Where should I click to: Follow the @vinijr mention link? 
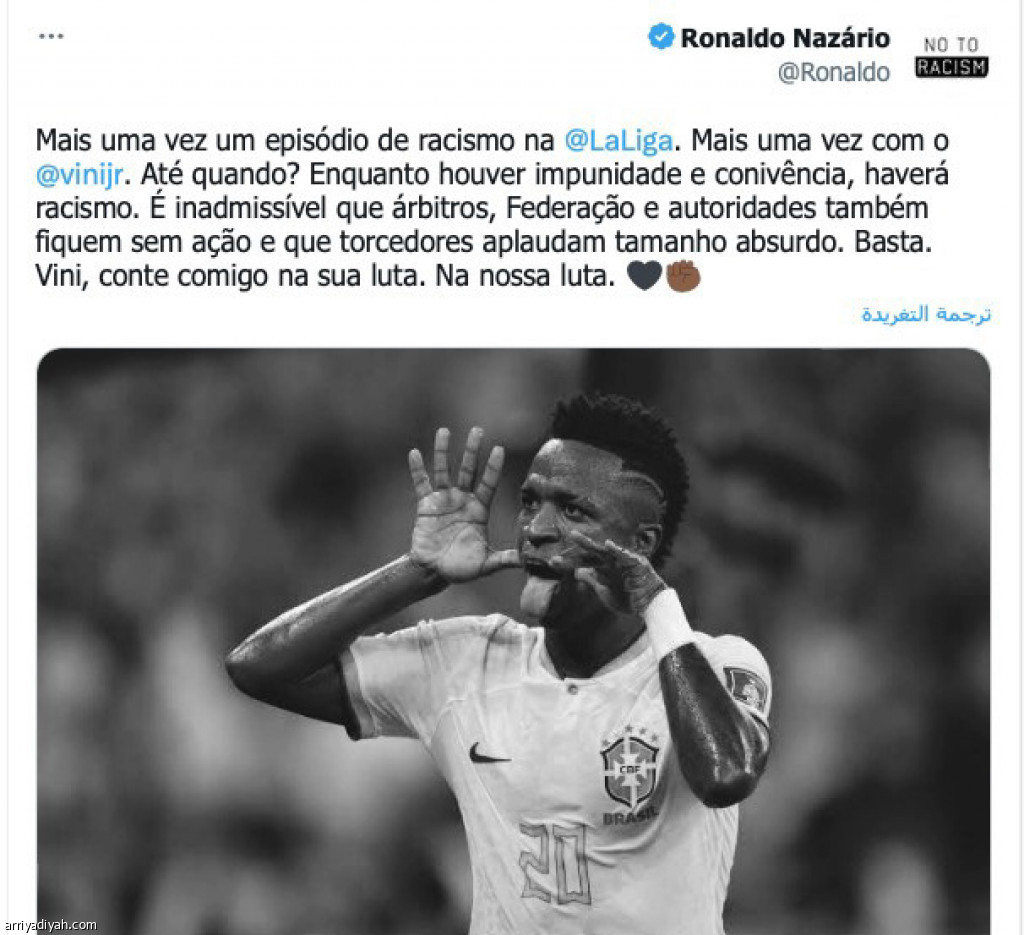coord(79,174)
